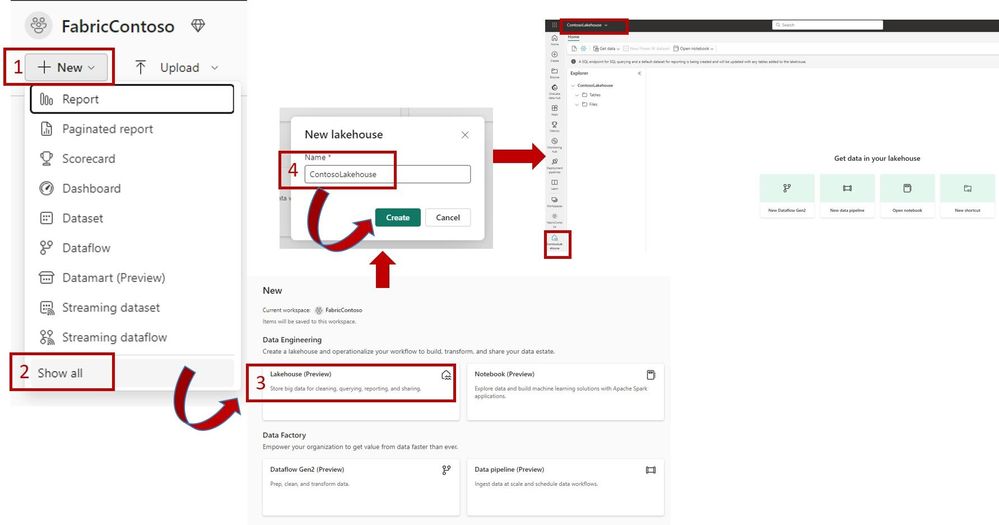This screenshot has height=525, width=999.
Task: Close the New lakehouse dialog
Action: (x=465, y=134)
